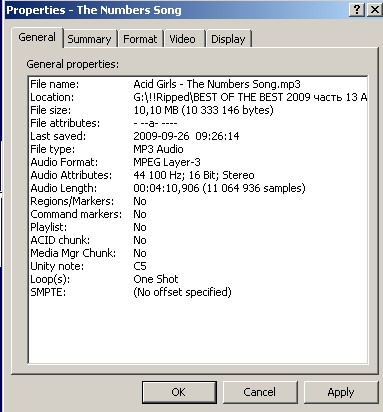
Task: Click the File attributes value '- --a- ----'
Action: point(155,123)
